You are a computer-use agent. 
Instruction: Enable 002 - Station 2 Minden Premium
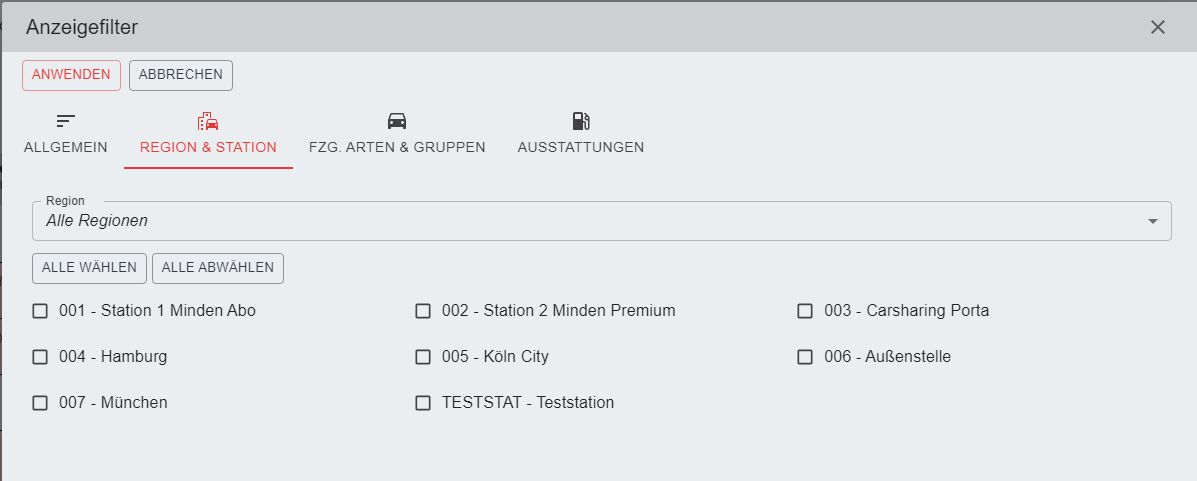(x=423, y=311)
